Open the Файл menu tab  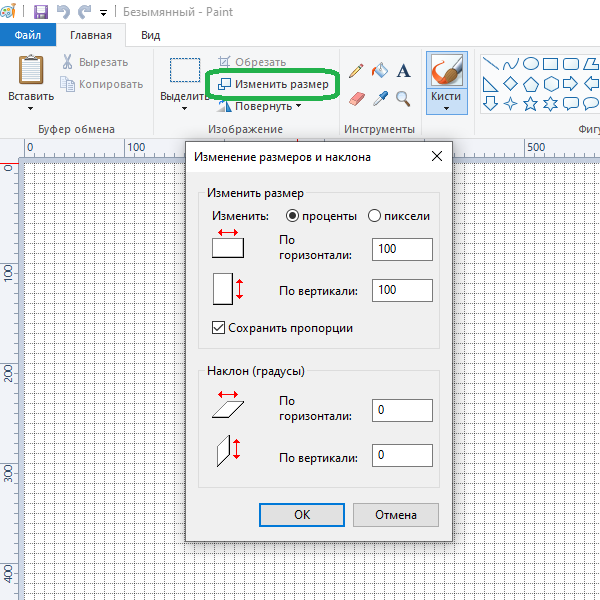[28, 35]
